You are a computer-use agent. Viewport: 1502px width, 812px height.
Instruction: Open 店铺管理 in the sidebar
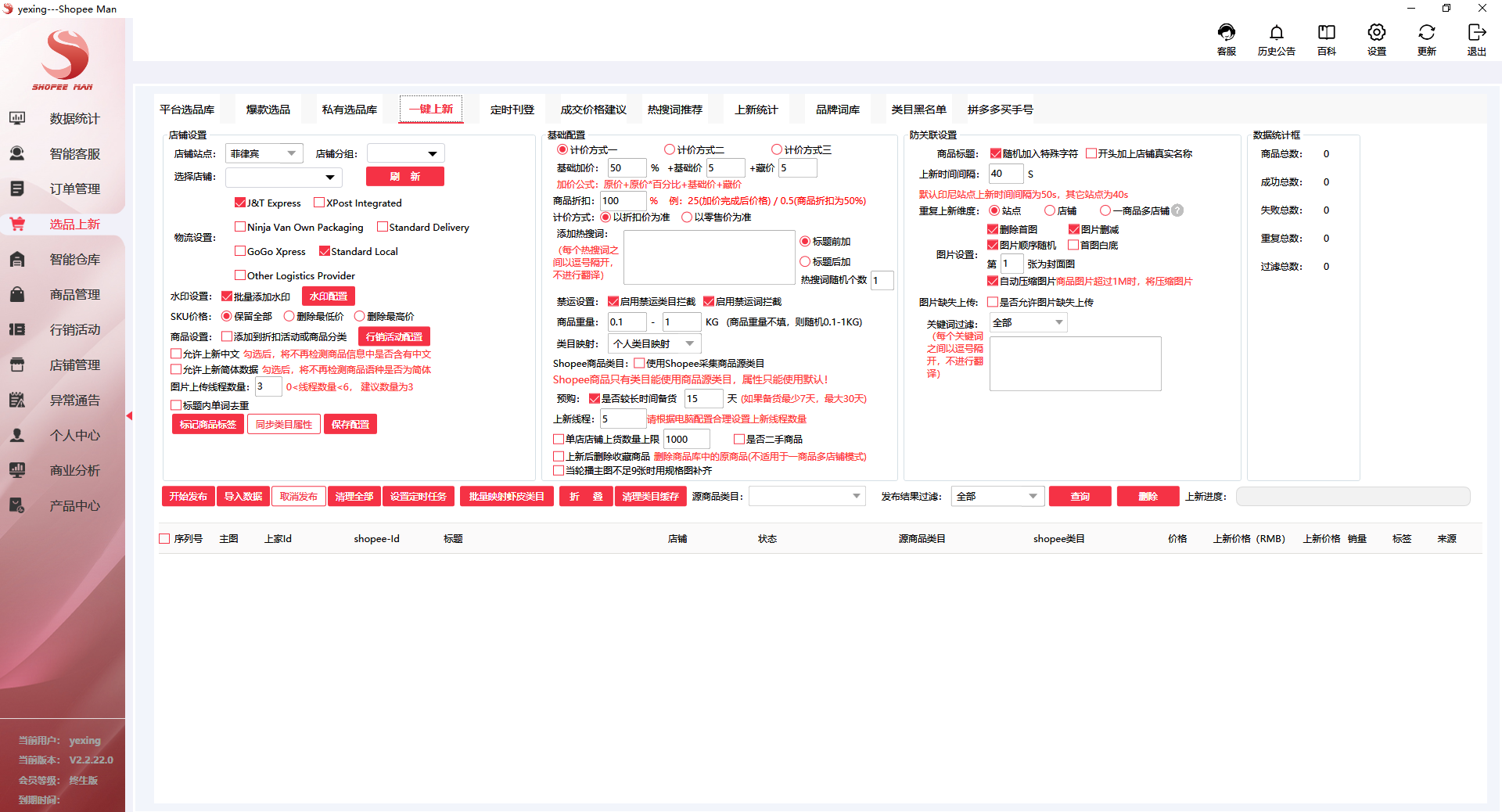pyautogui.click(x=63, y=365)
